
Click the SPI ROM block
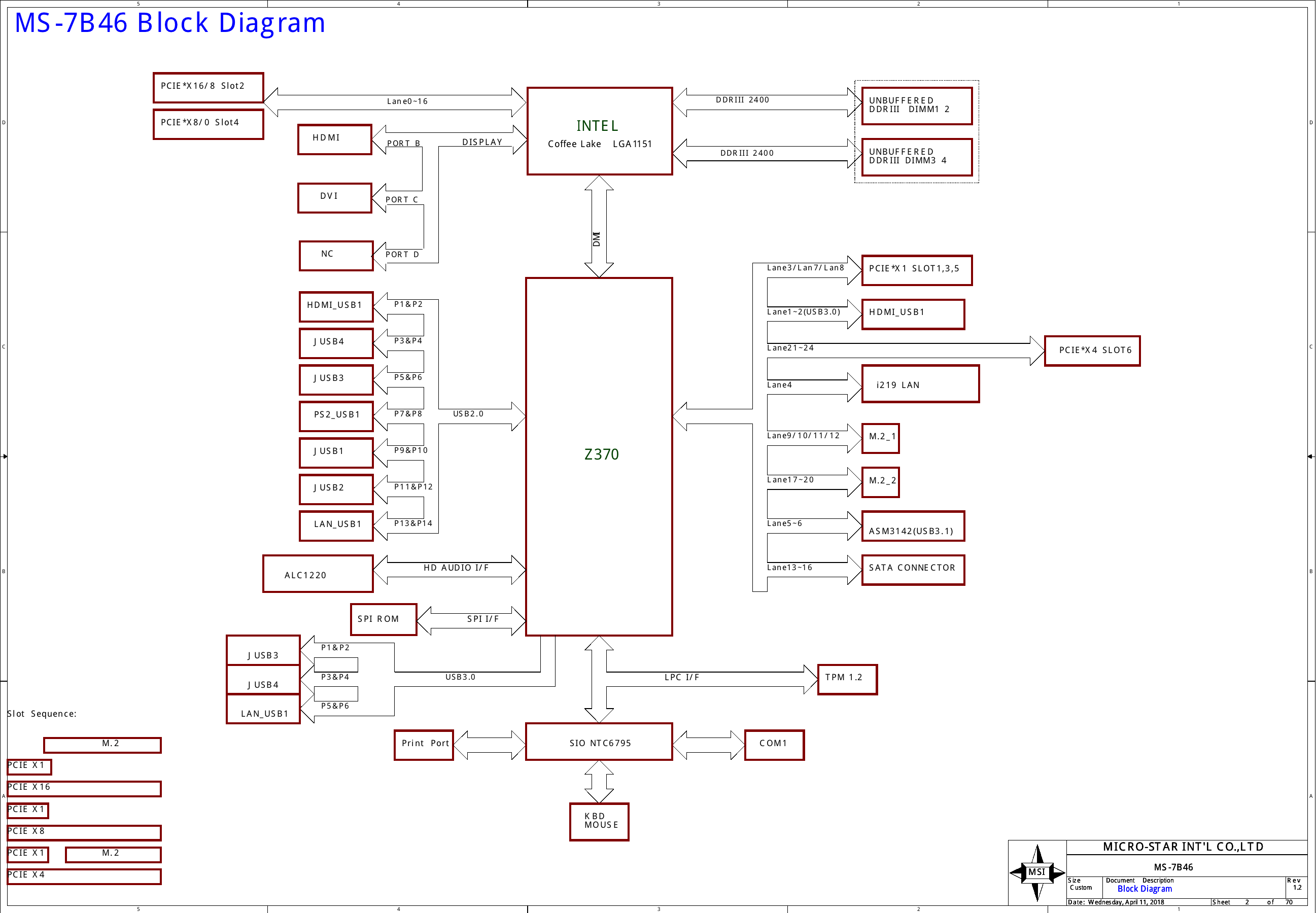coord(383,619)
